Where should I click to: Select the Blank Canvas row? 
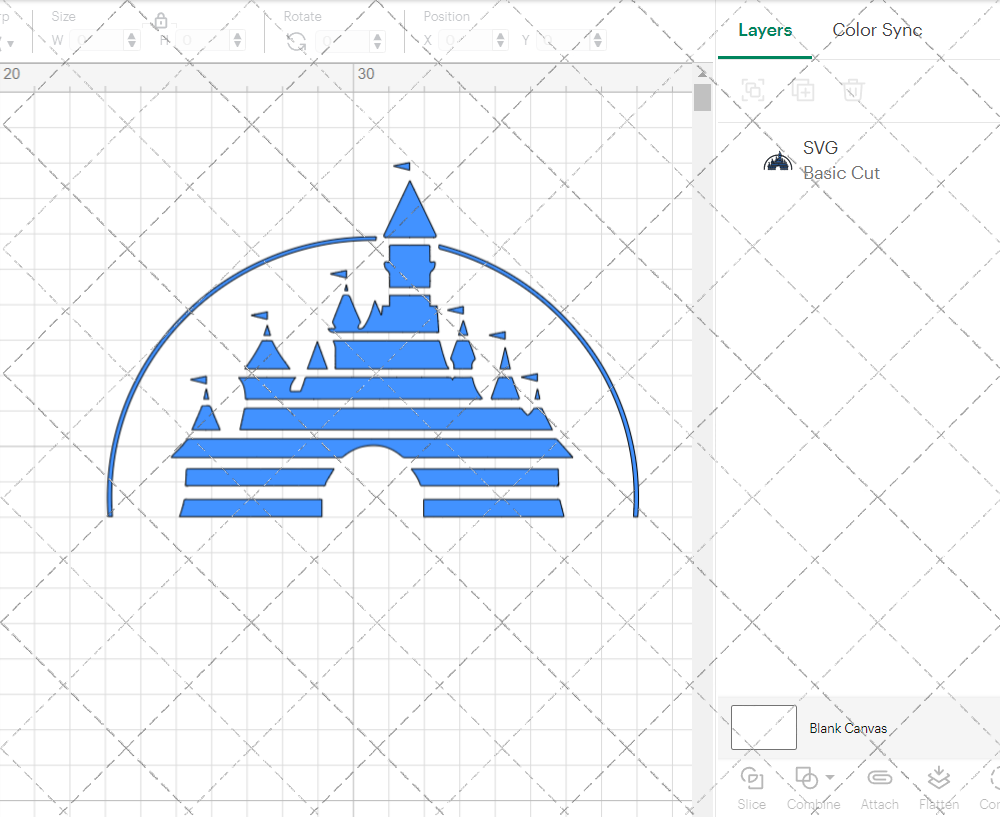(858, 728)
